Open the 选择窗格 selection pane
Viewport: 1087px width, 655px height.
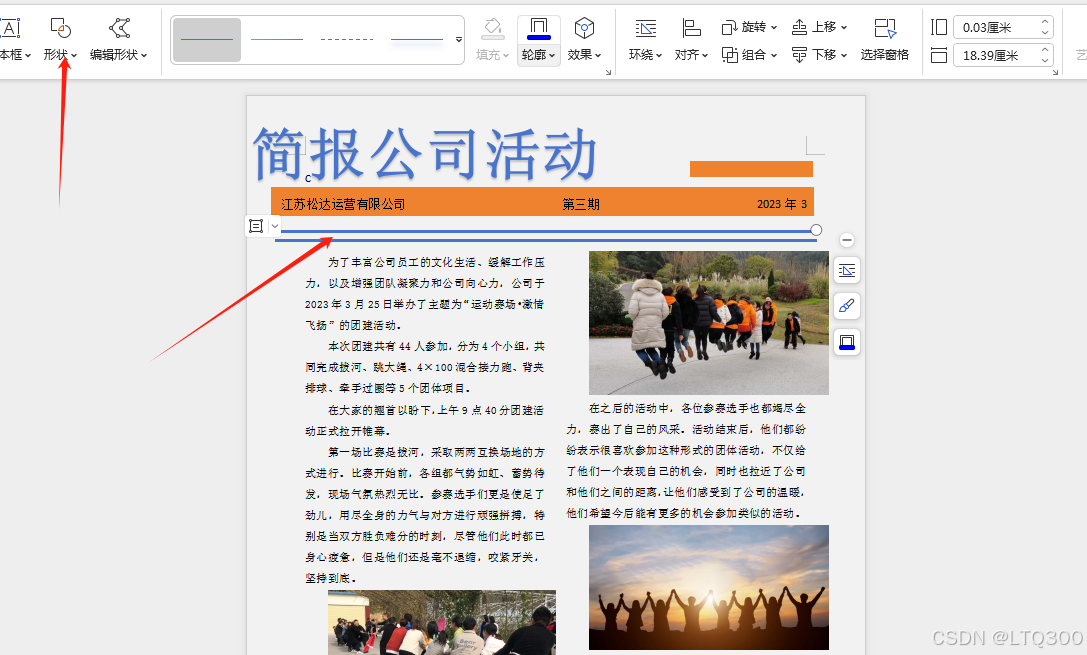coord(885,40)
